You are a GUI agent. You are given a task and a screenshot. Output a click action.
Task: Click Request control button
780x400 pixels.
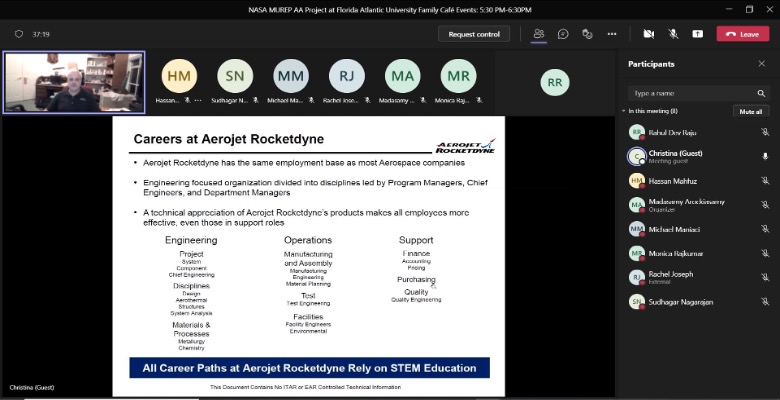coord(473,34)
